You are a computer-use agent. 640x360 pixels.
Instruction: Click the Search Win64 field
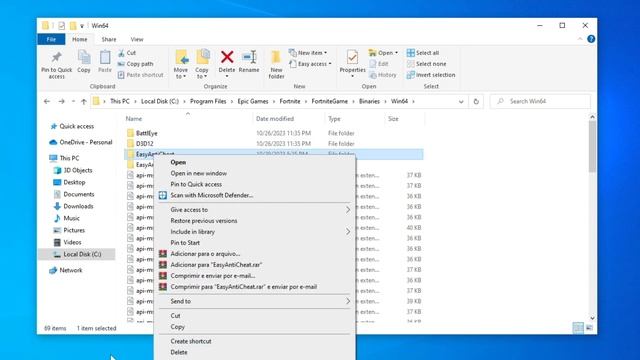(x=540, y=101)
